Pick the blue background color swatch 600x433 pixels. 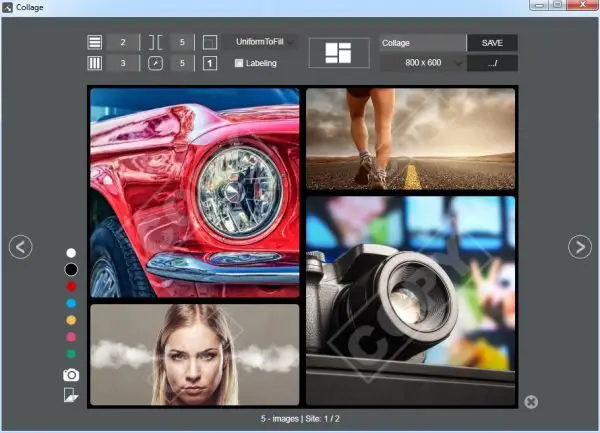point(71,303)
